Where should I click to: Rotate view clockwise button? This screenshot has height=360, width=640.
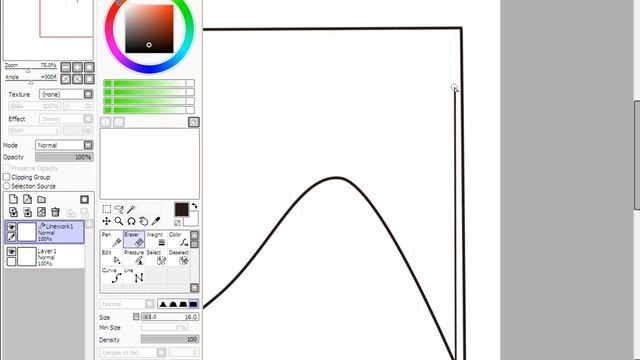(78, 79)
